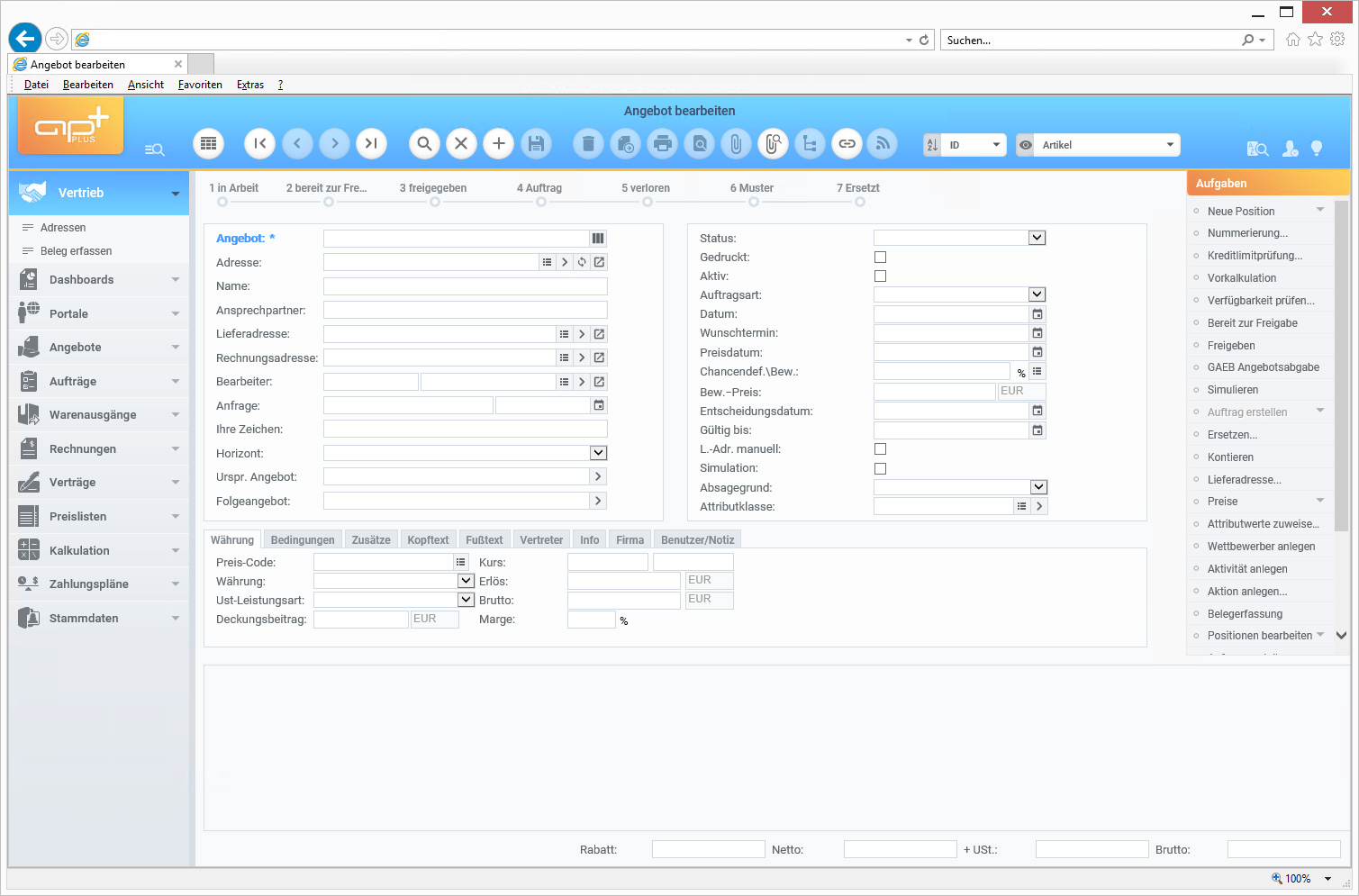Expand the Horizont dropdown list
The width and height of the screenshot is (1359, 896).
tap(598, 453)
